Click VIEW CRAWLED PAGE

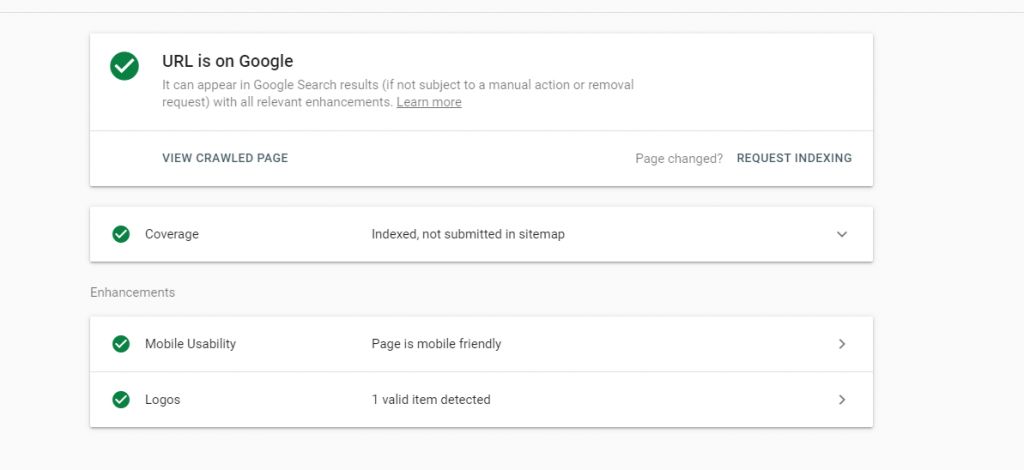pyautogui.click(x=225, y=158)
